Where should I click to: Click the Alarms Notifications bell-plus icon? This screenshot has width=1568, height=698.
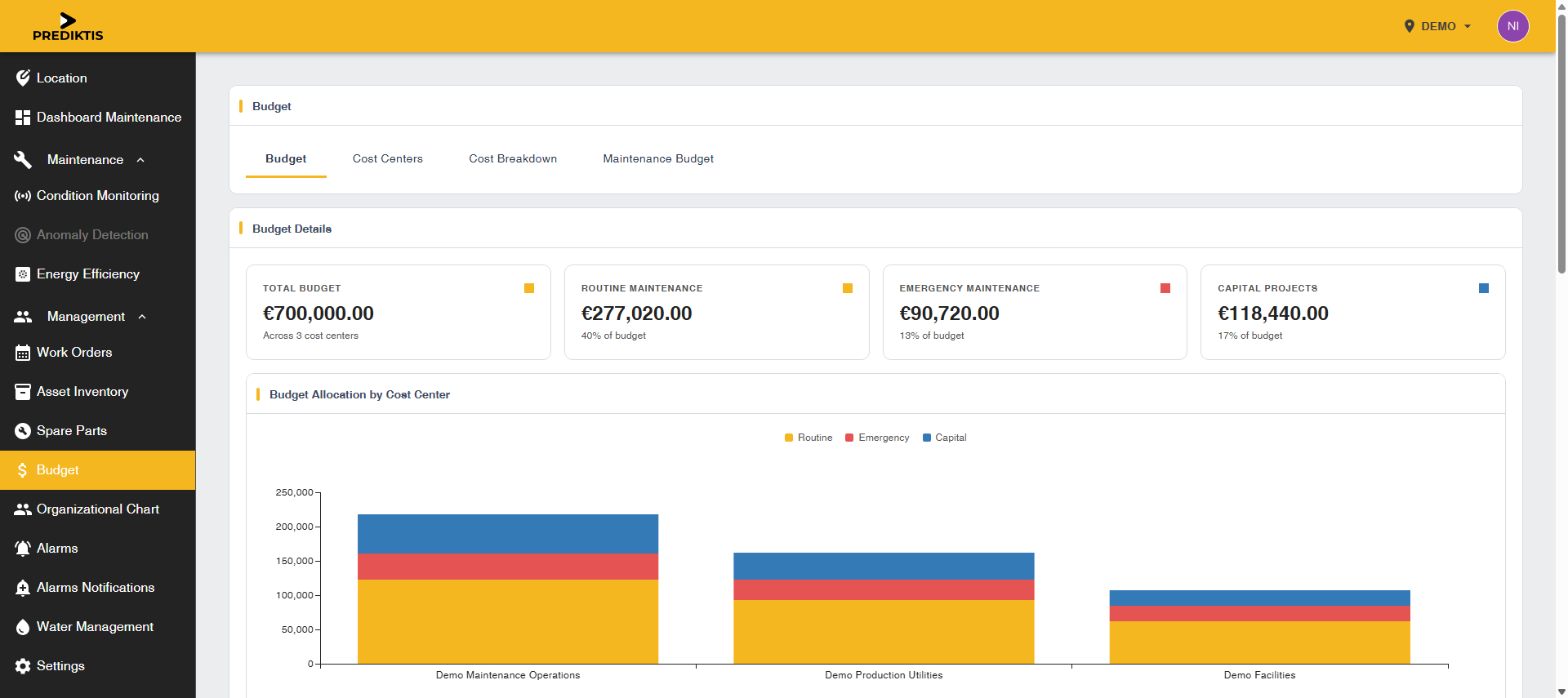point(23,588)
